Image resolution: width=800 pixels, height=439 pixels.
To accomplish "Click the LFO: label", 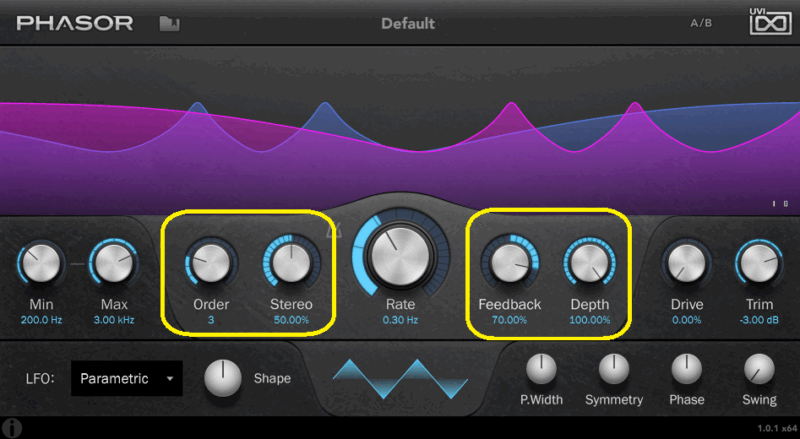I will click(40, 379).
